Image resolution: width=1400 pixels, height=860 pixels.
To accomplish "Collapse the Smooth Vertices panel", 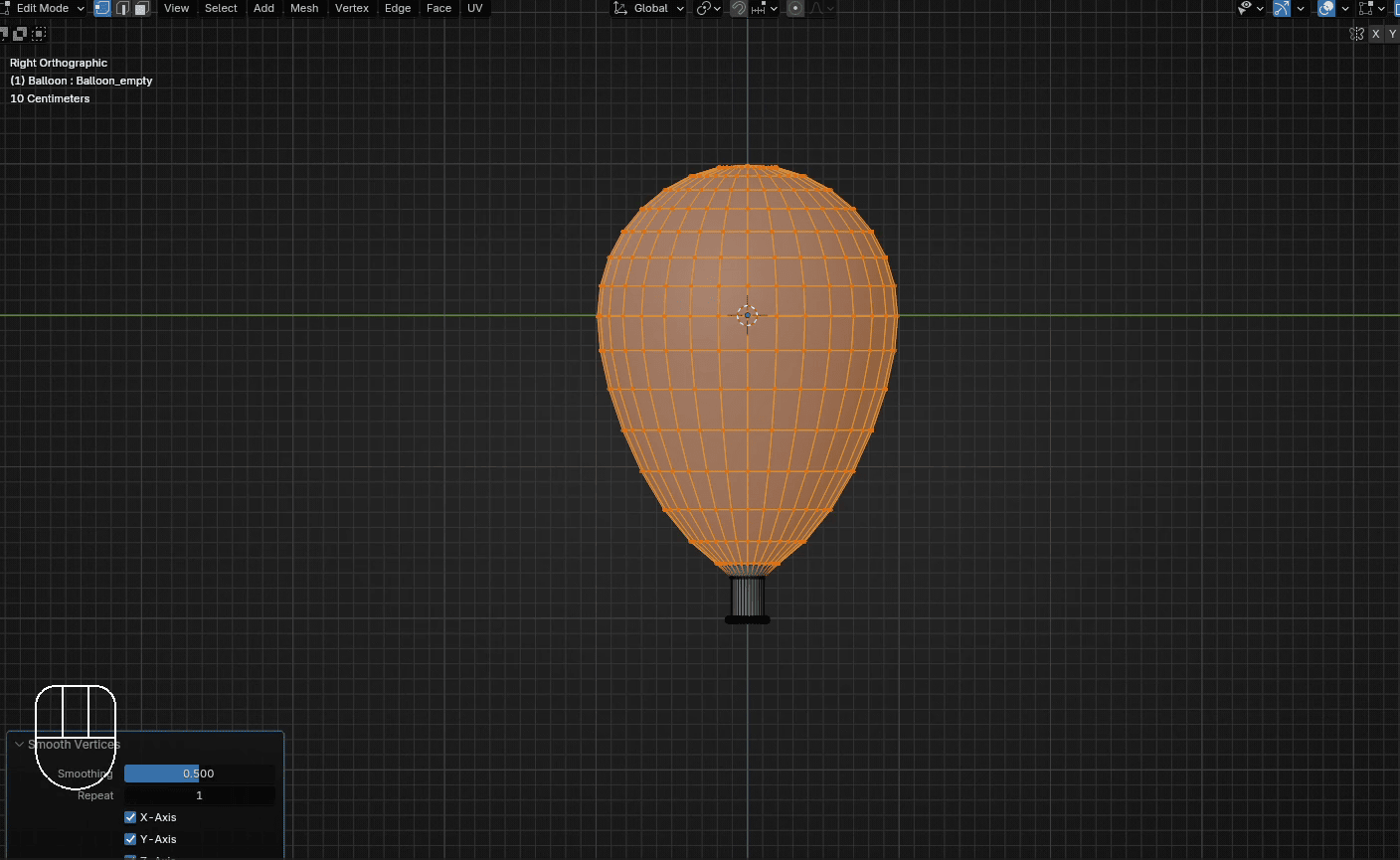I will tap(19, 744).
